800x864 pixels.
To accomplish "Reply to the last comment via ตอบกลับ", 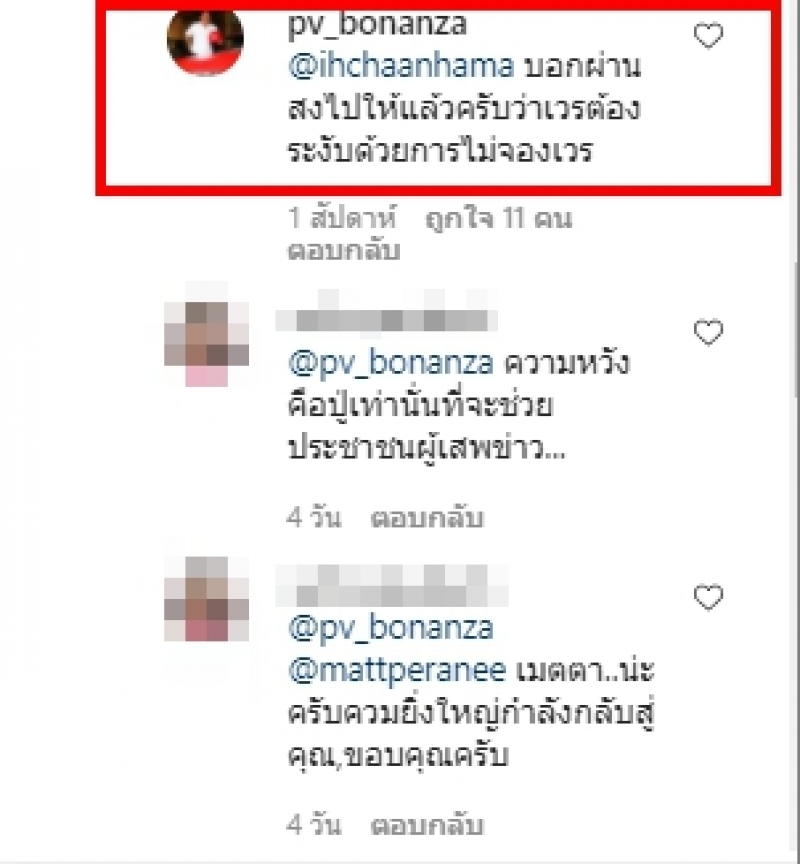I will coord(427,825).
